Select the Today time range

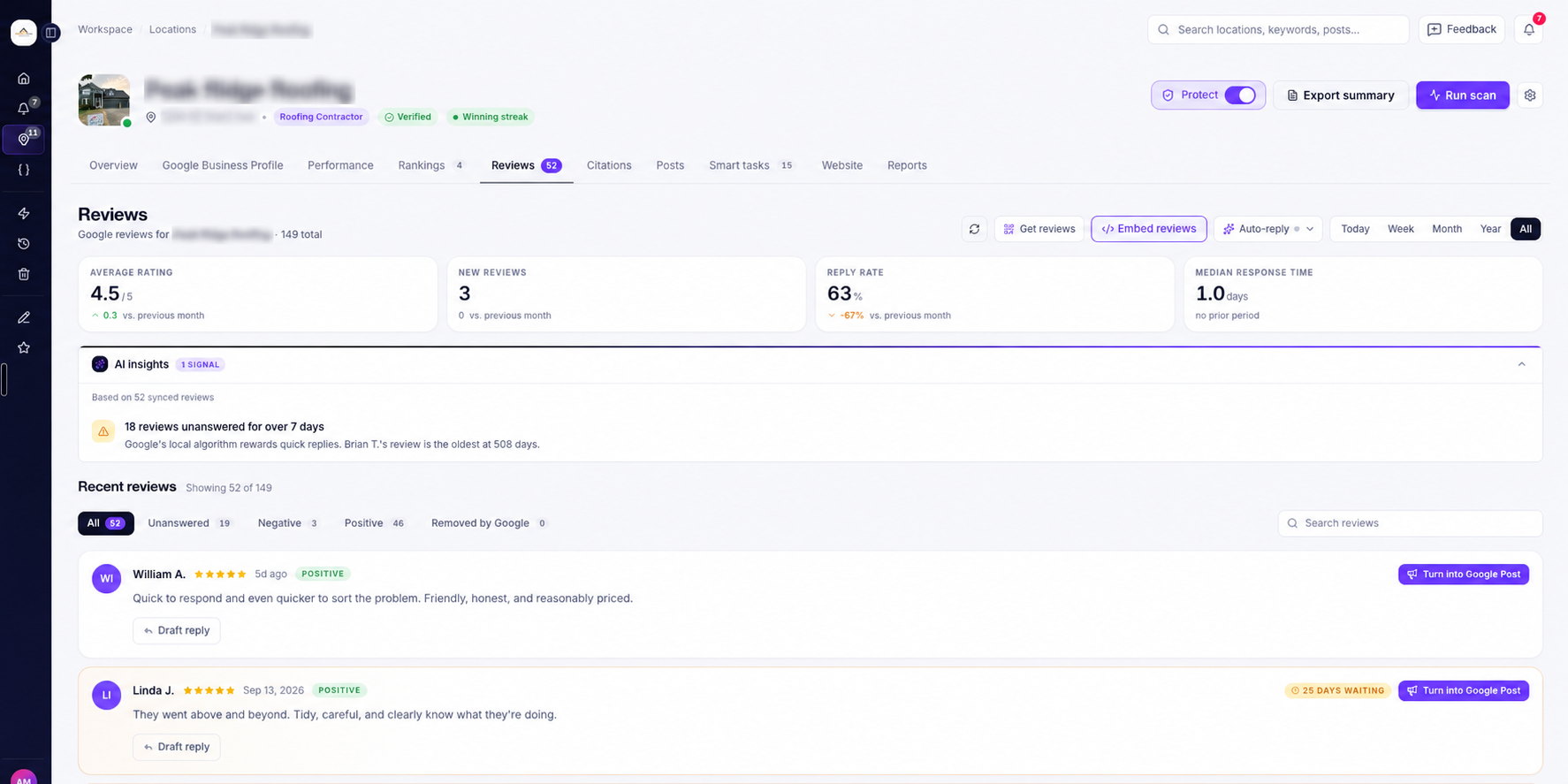pyautogui.click(x=1355, y=229)
